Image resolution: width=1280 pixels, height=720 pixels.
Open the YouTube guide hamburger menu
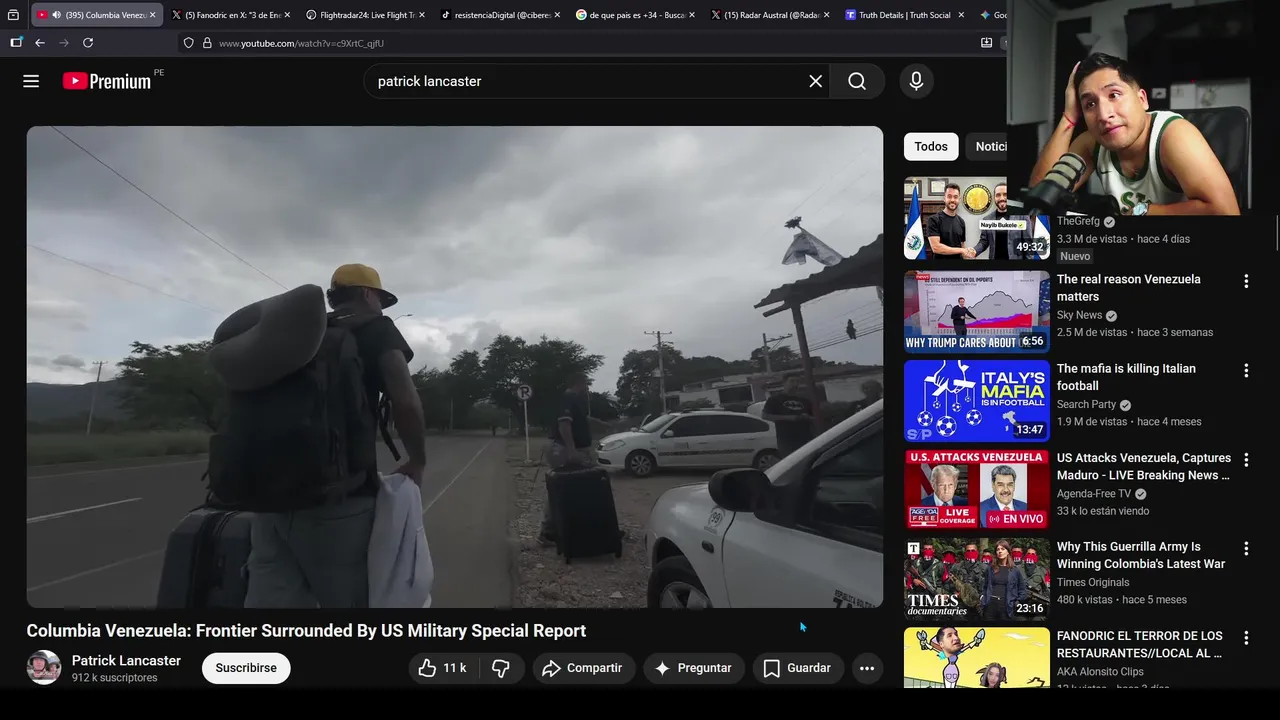point(31,81)
